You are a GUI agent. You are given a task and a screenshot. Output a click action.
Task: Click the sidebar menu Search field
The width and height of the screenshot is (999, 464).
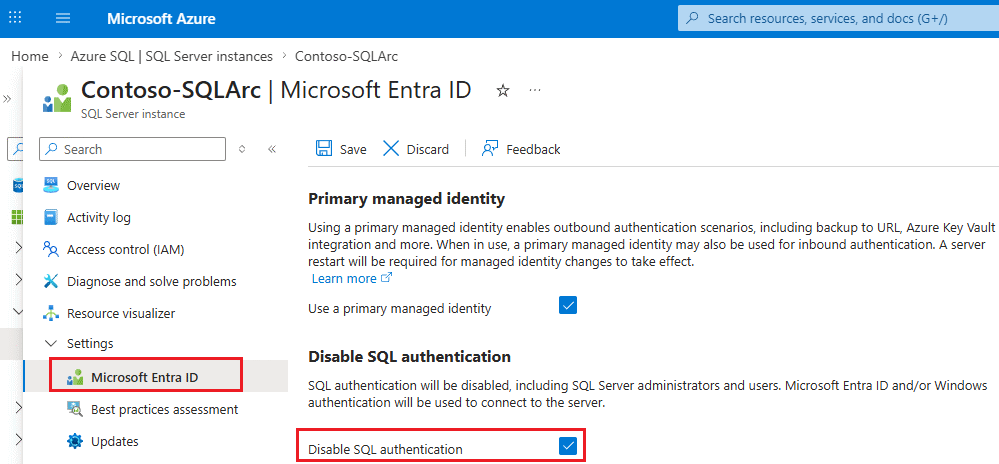click(x=133, y=149)
